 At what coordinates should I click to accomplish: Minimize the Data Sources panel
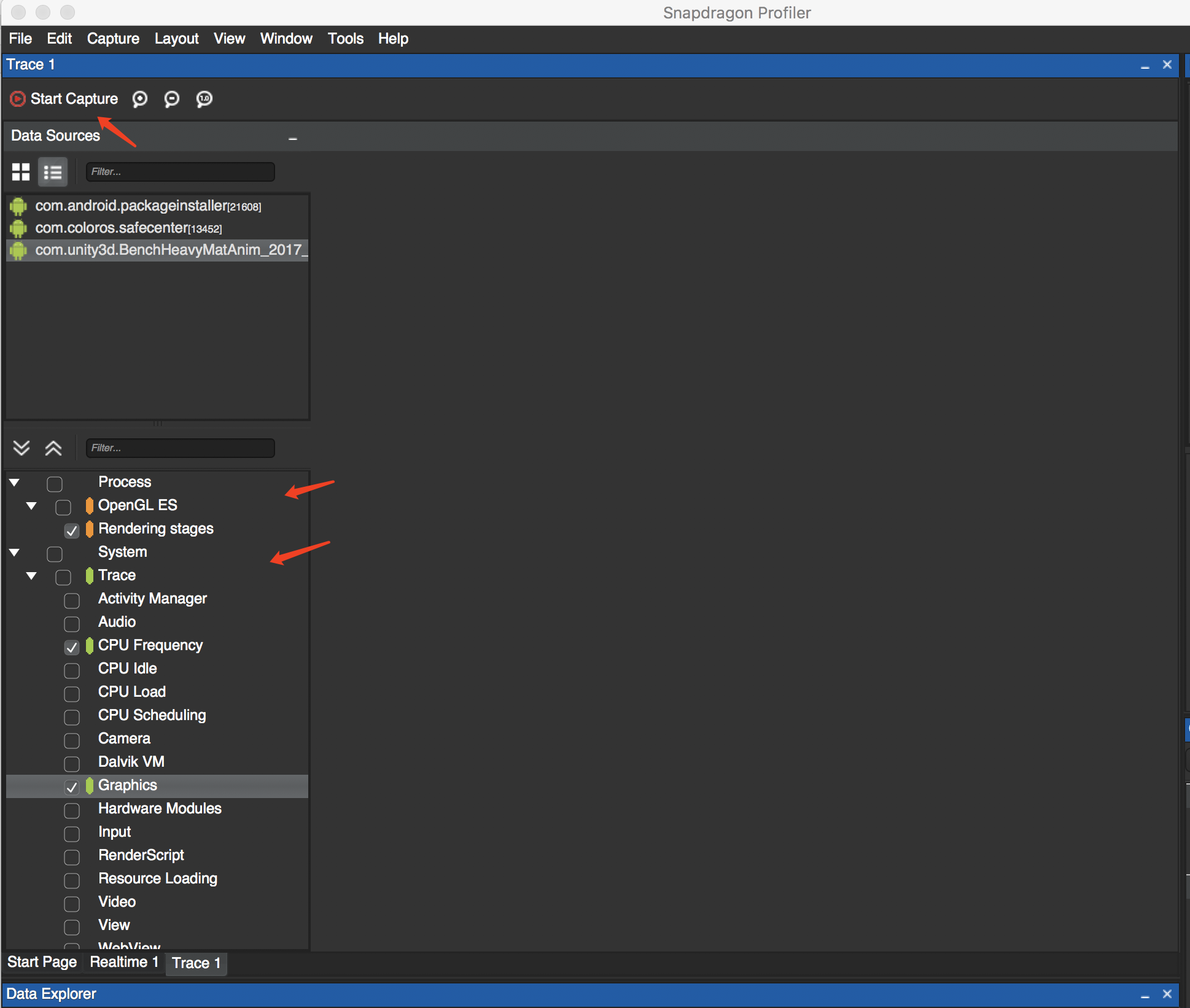pyautogui.click(x=293, y=139)
